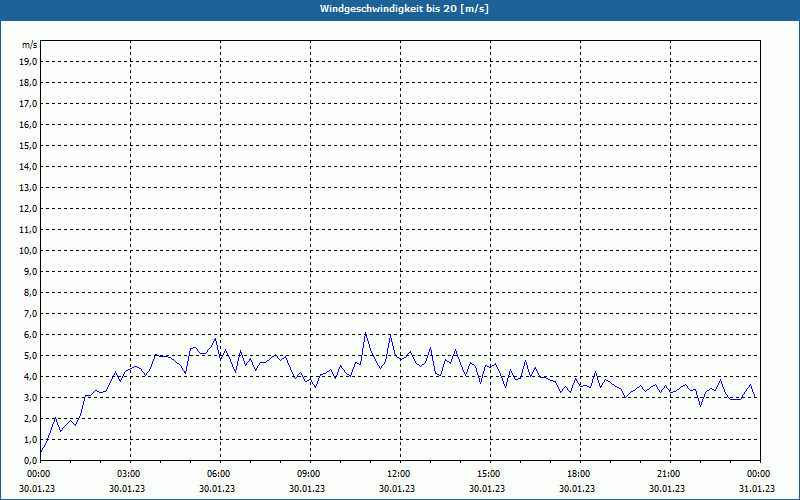Click the 03:00 time label
The width and height of the screenshot is (800, 500).
(x=129, y=474)
